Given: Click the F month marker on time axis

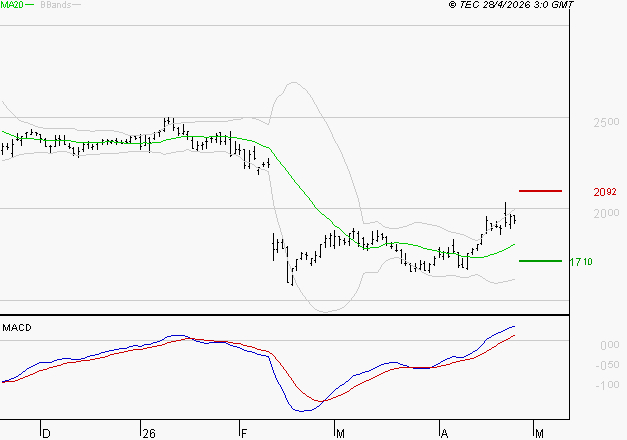Looking at the screenshot, I should point(244,434).
